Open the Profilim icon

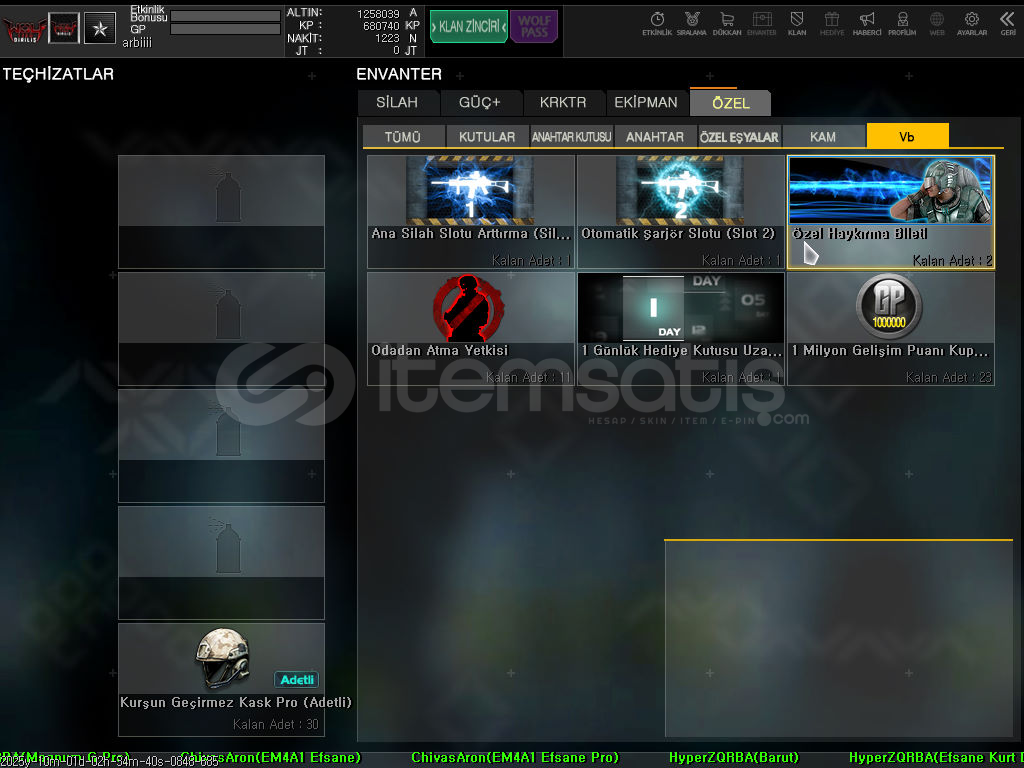click(x=902, y=23)
